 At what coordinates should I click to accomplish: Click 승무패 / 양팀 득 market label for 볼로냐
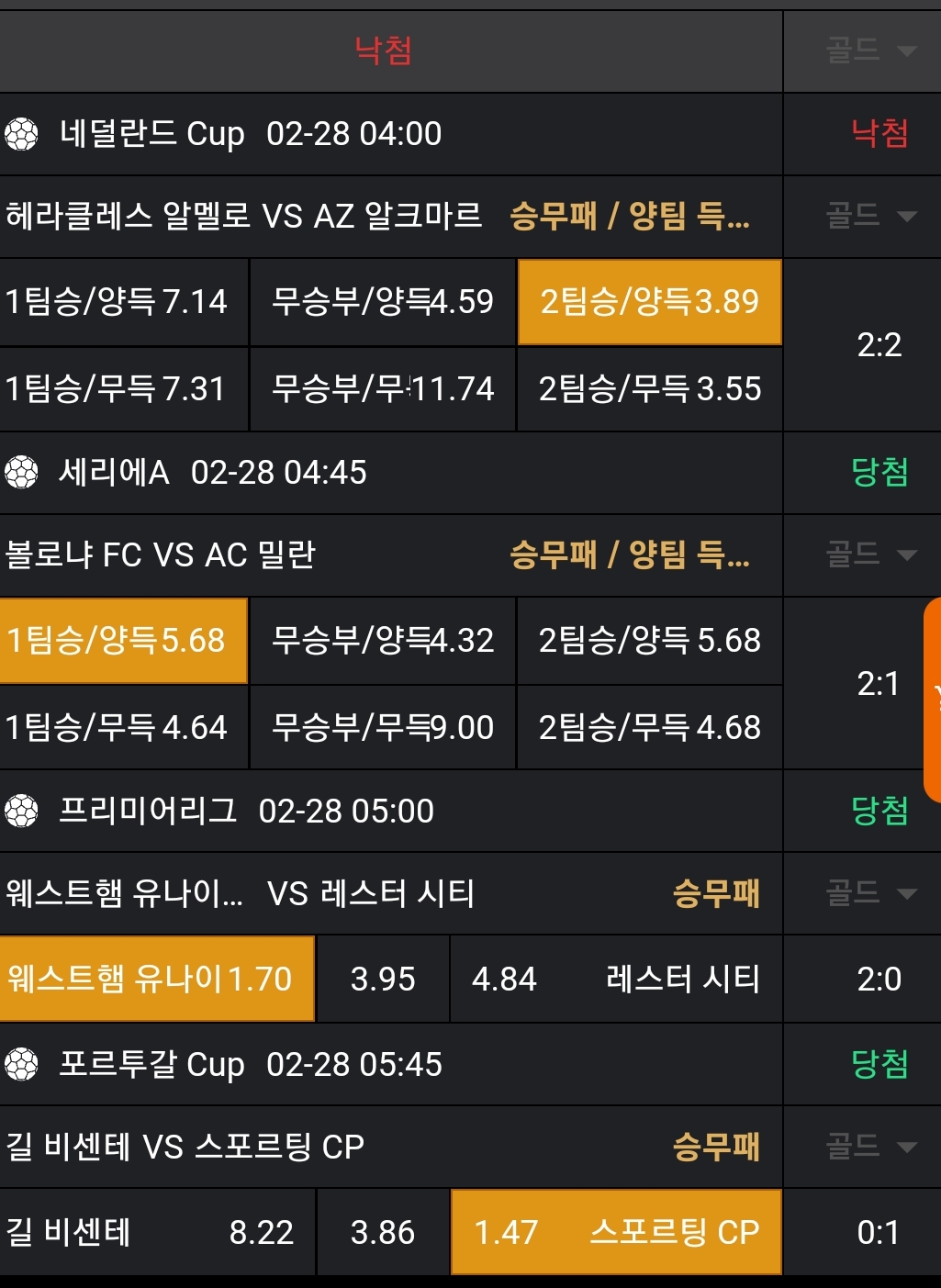click(630, 554)
